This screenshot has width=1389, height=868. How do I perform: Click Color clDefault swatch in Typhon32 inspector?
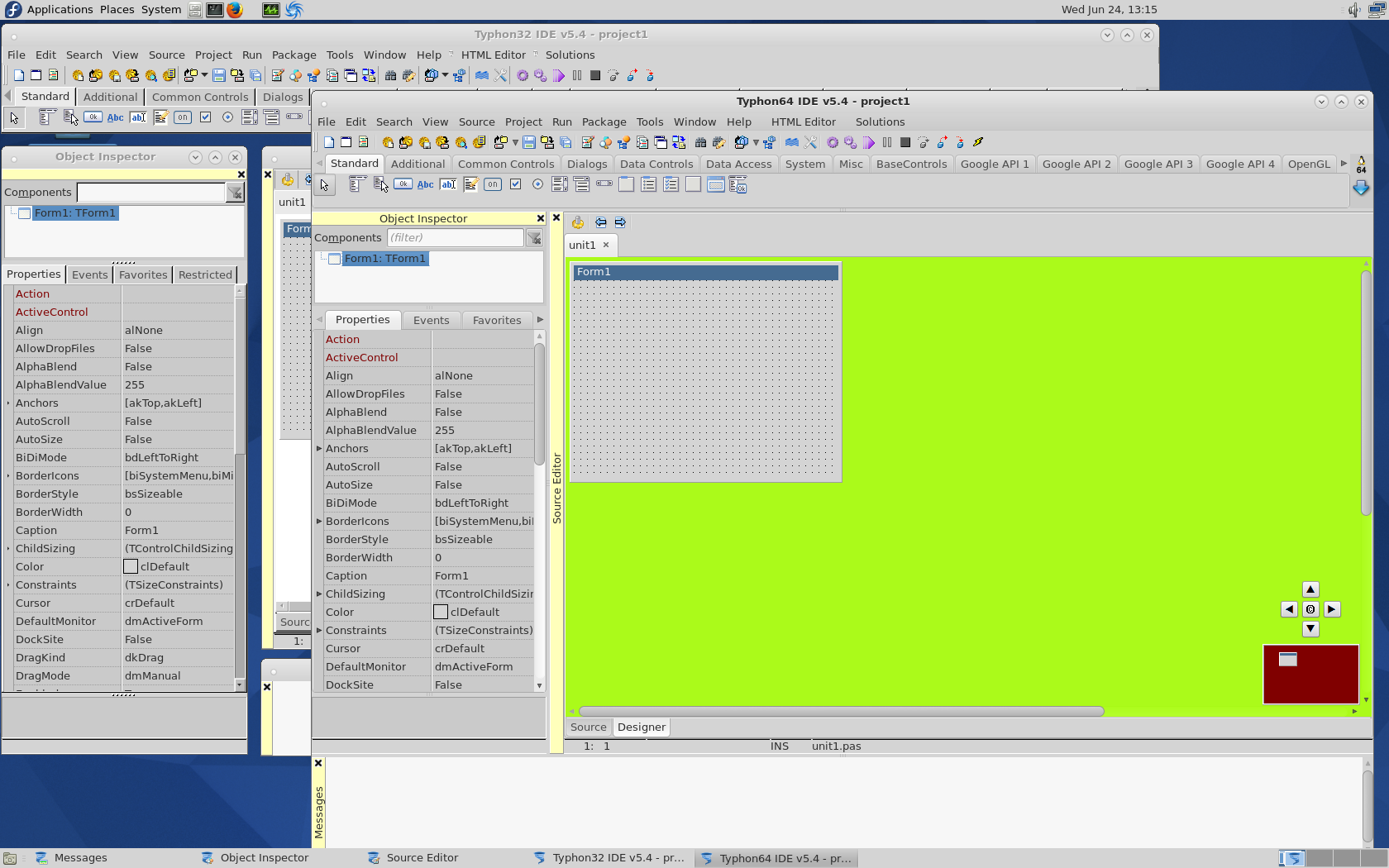(131, 567)
